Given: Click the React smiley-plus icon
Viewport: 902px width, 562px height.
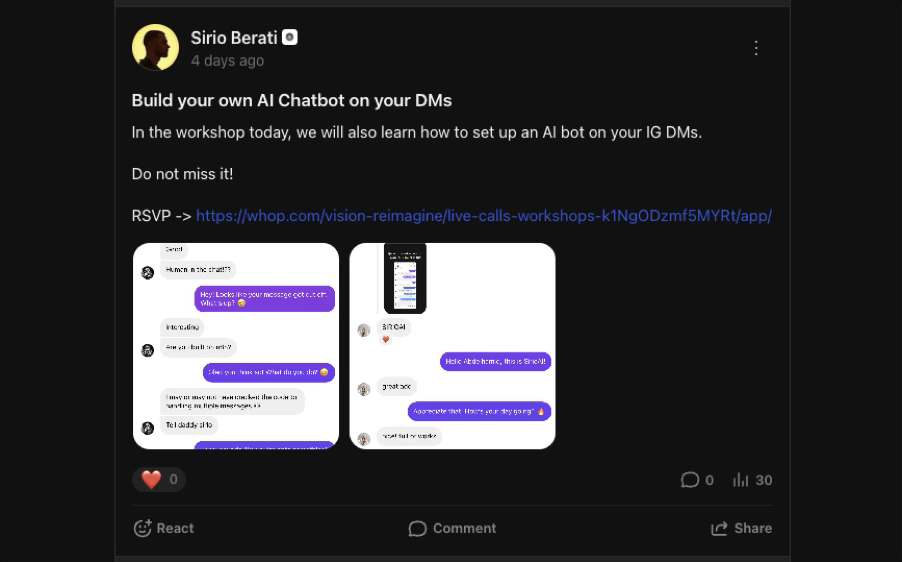Looking at the screenshot, I should click(x=142, y=528).
